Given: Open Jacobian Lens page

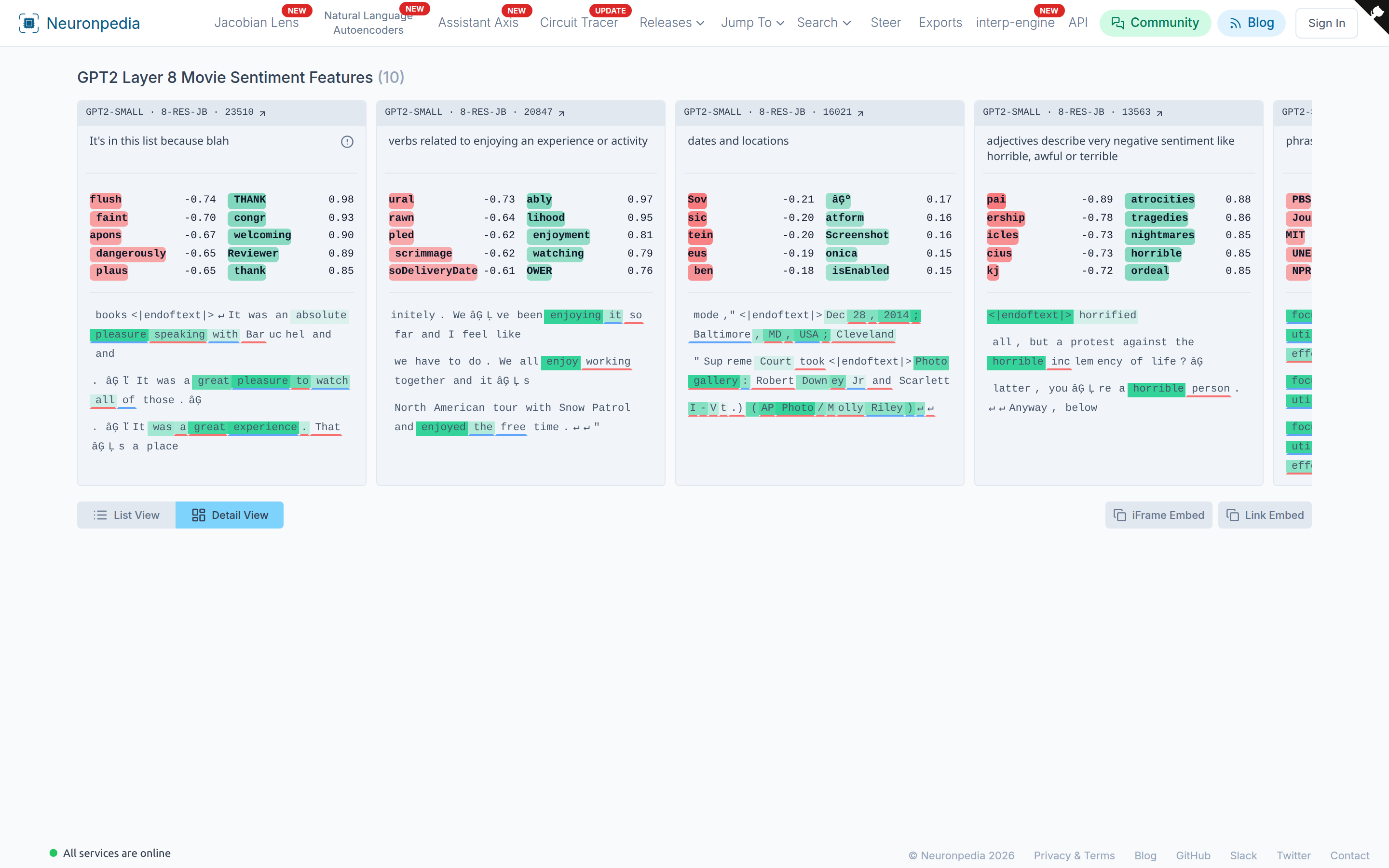Looking at the screenshot, I should [257, 23].
